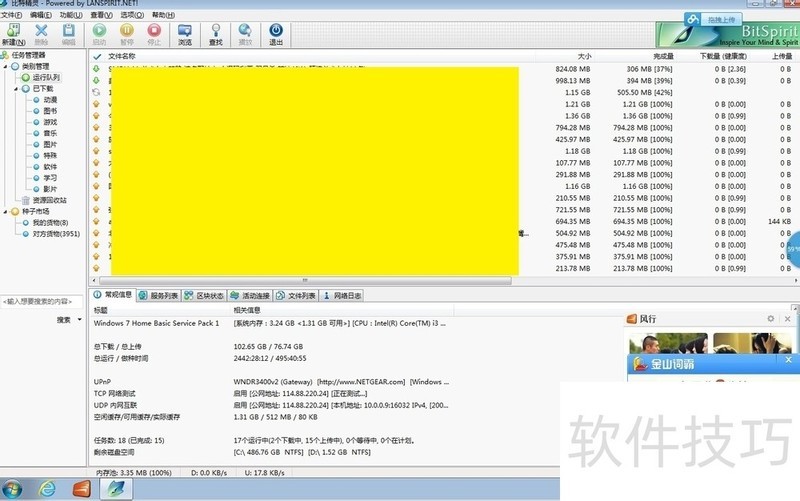Switch to the 文件列表 tab

pos(296,295)
